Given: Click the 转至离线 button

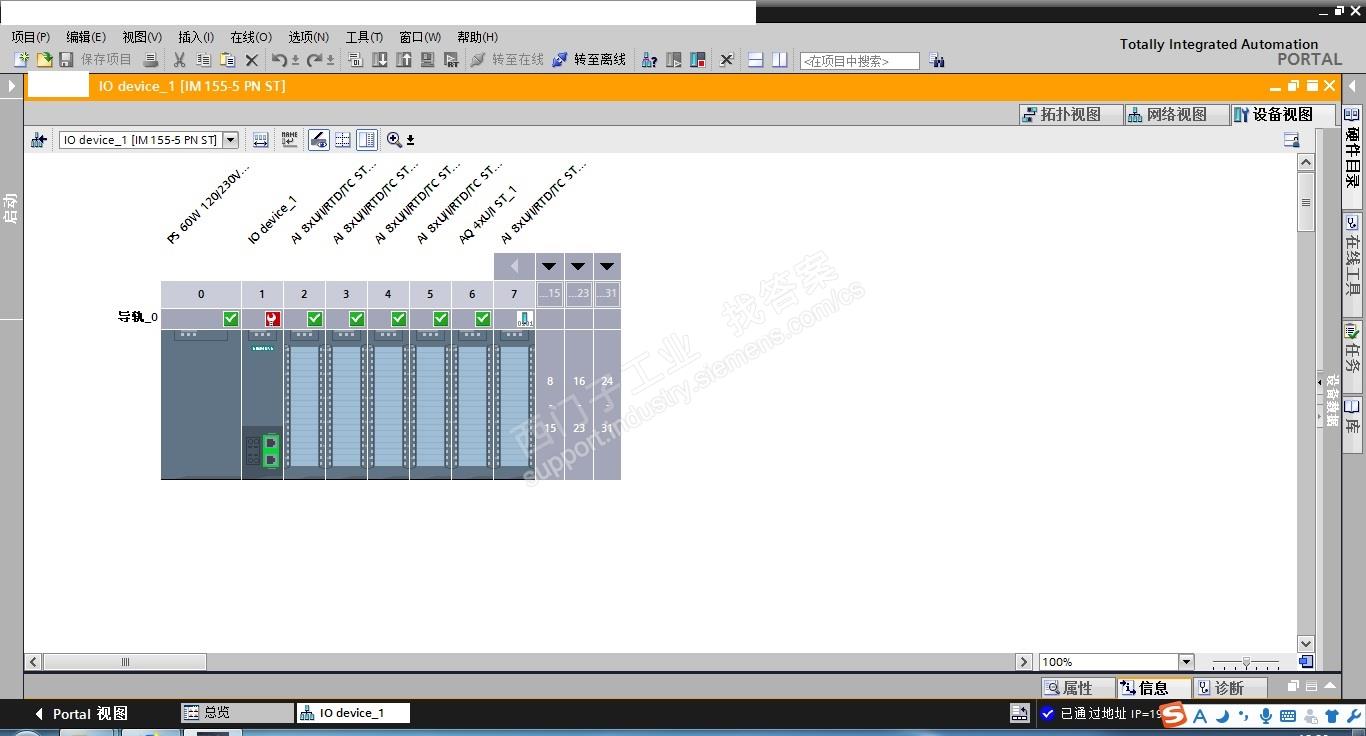Looking at the screenshot, I should click(589, 60).
